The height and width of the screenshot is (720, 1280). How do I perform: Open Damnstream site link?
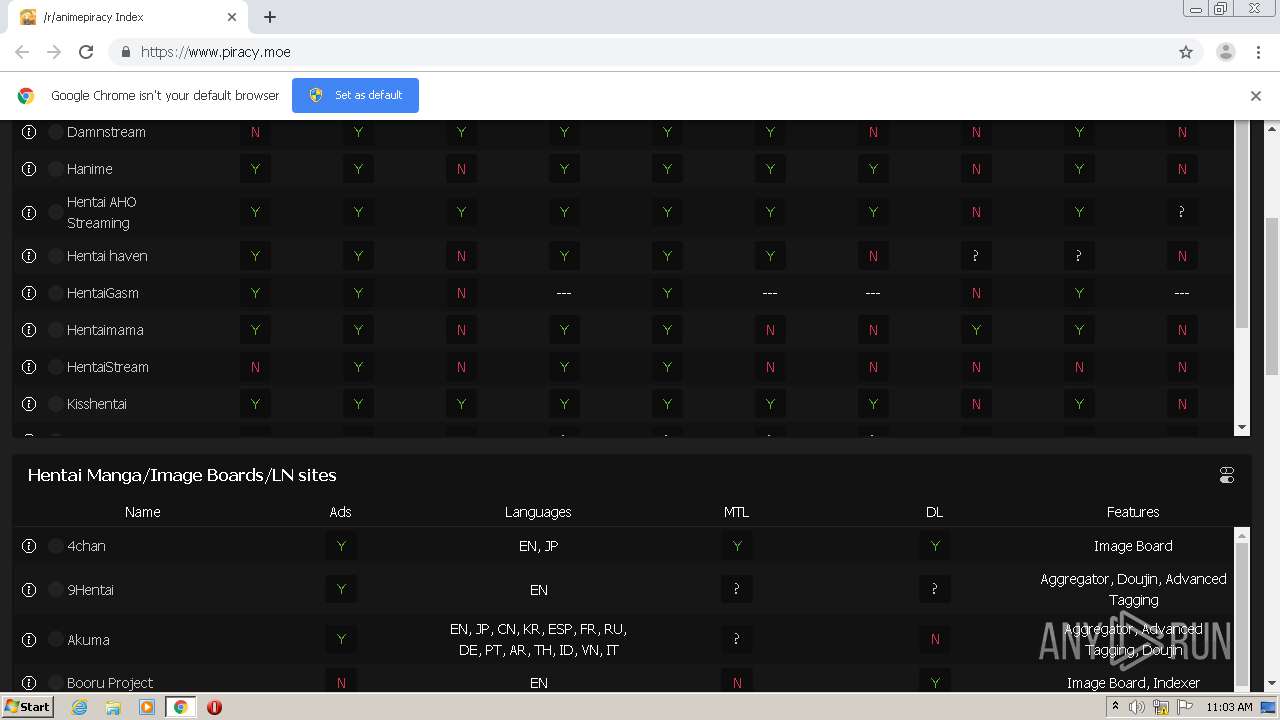106,132
